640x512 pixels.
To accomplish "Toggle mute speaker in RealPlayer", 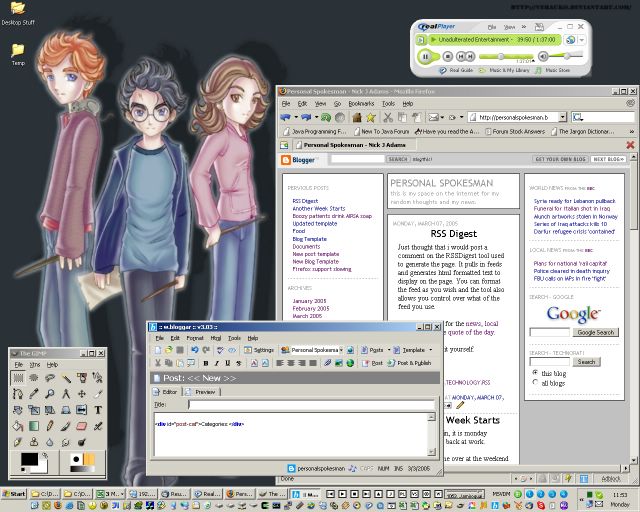I will click(x=543, y=56).
